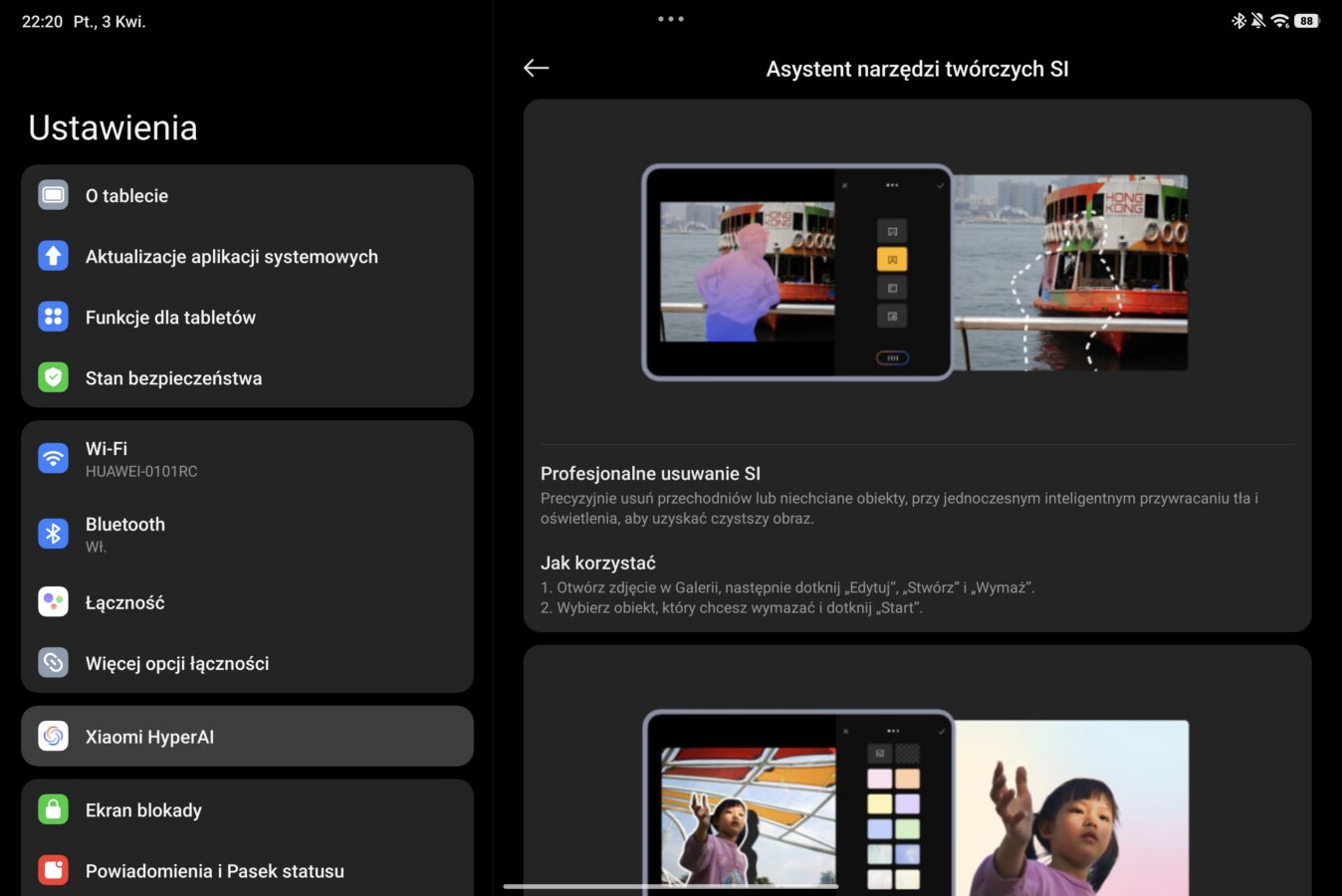Tap the Wi-Fi icon in settings
Viewport: 1342px width, 896px height.
coord(54,458)
